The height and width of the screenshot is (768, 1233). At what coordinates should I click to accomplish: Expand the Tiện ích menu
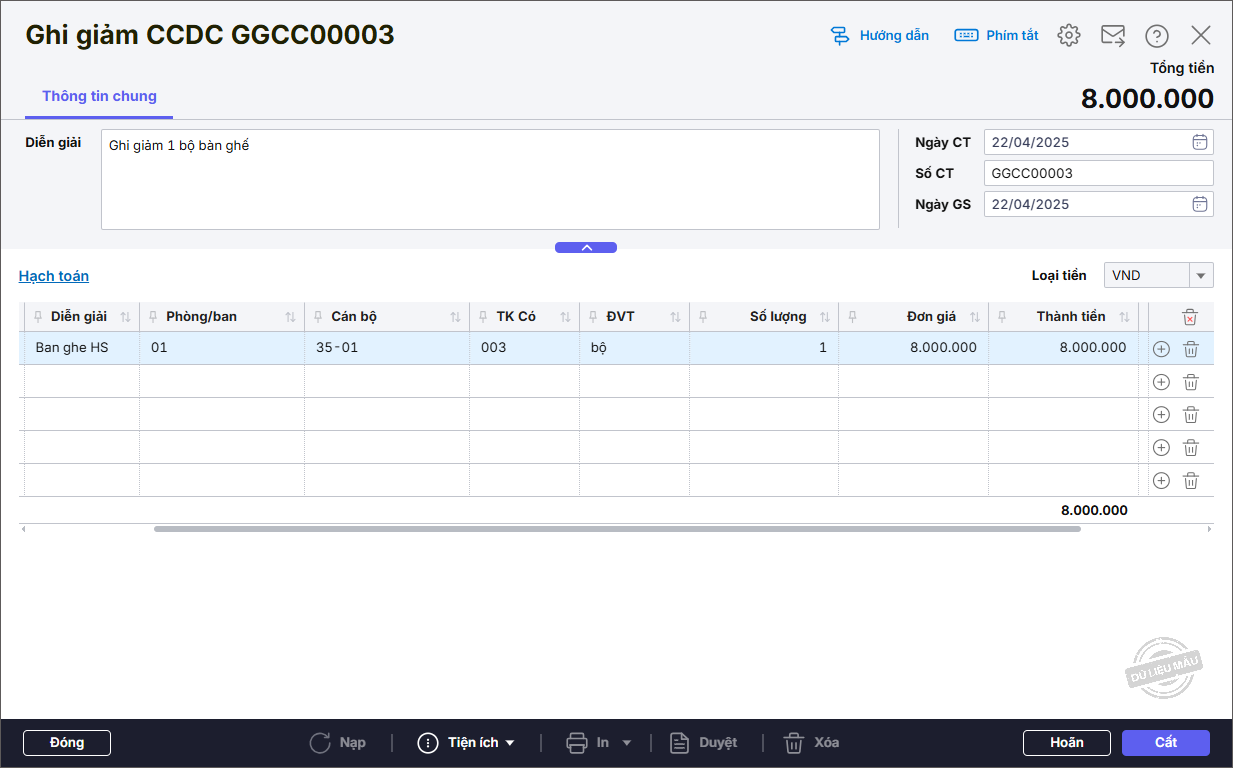click(x=467, y=743)
